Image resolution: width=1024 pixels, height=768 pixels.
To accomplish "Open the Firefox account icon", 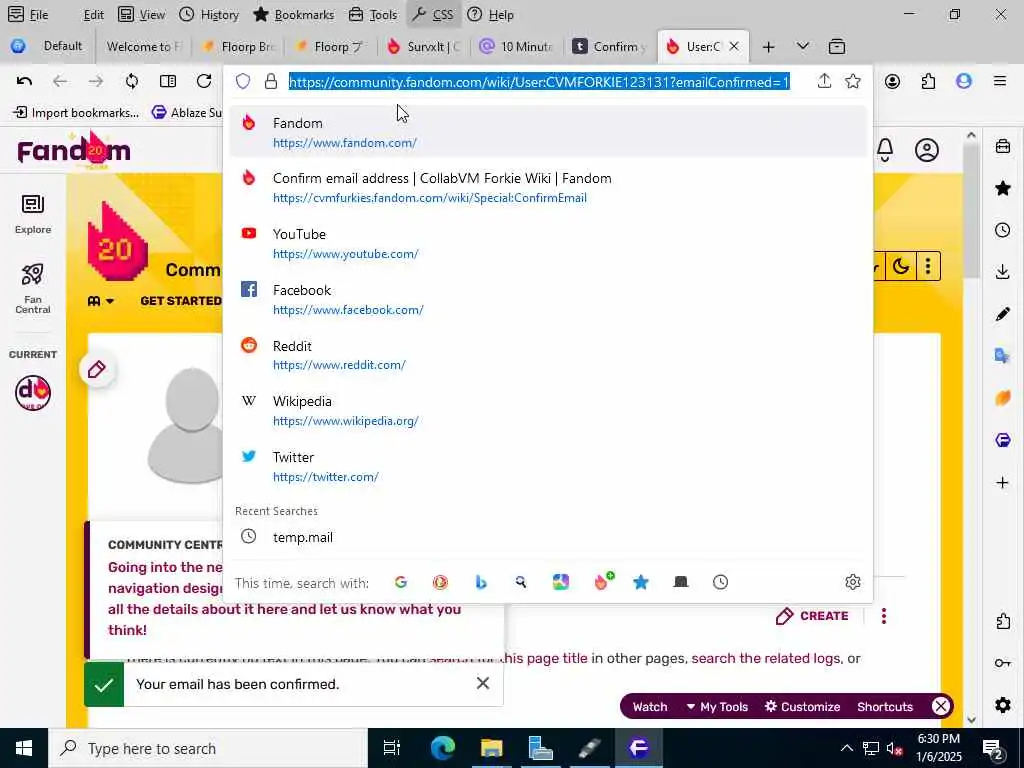I will 893,81.
